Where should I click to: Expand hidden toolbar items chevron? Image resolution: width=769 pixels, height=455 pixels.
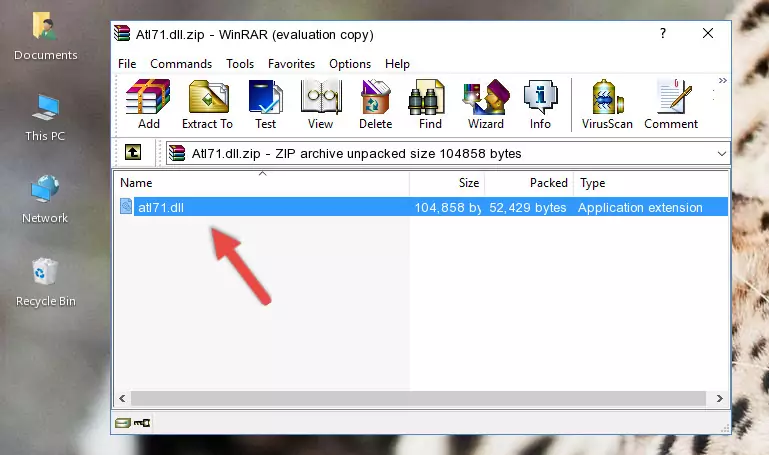722,80
